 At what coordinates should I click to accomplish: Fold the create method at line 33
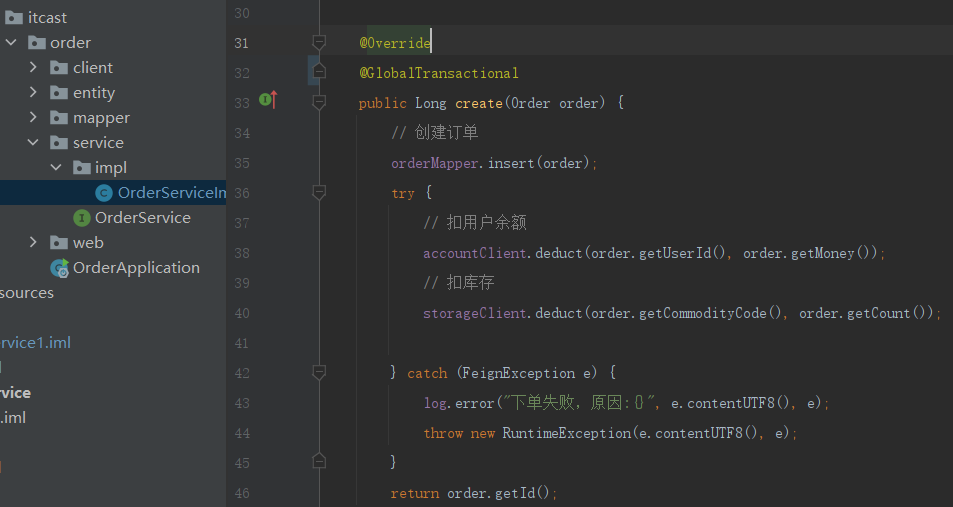pyautogui.click(x=318, y=102)
